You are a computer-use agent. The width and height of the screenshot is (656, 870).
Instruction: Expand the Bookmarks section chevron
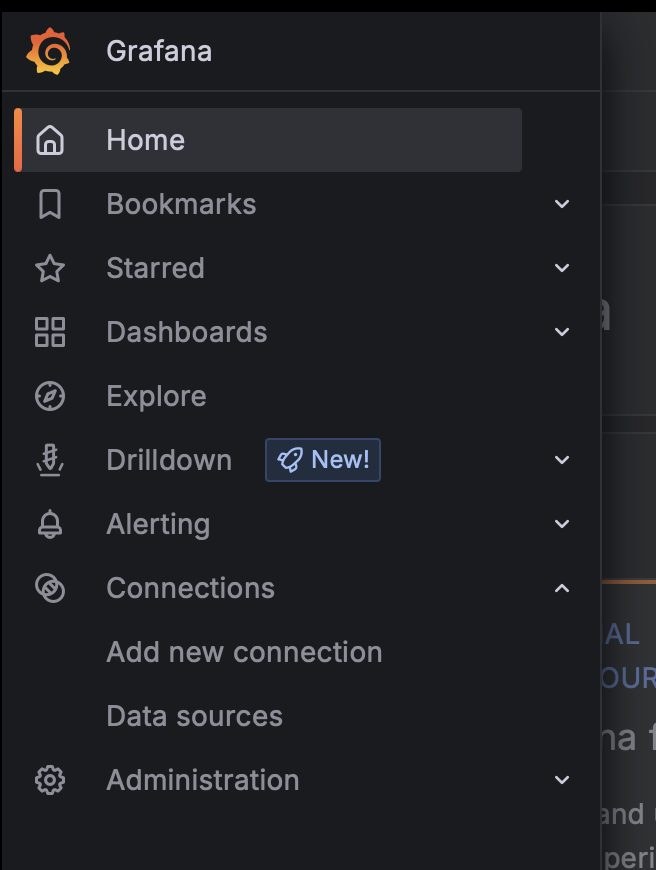click(562, 204)
